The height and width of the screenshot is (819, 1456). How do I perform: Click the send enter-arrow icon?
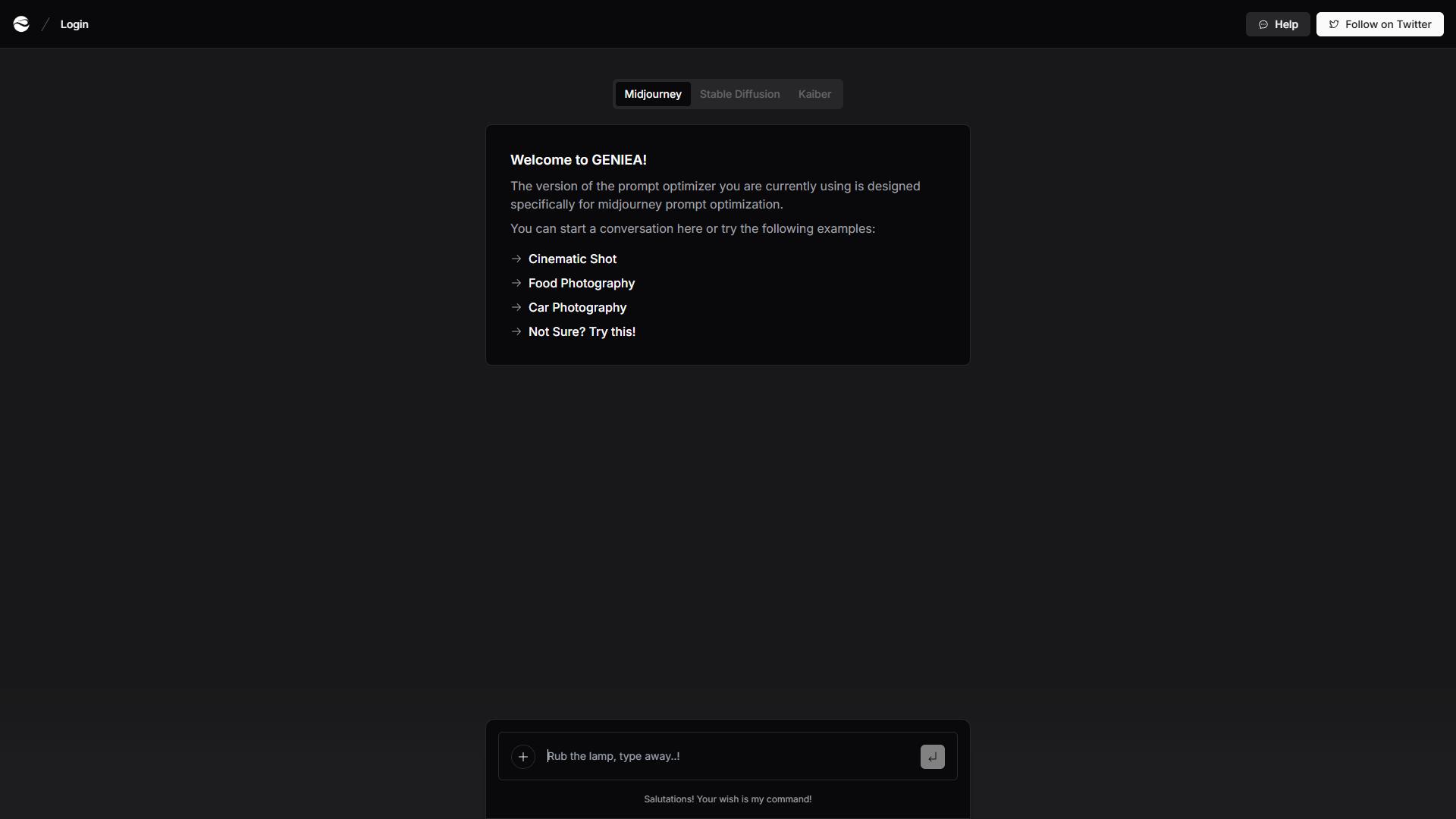933,757
